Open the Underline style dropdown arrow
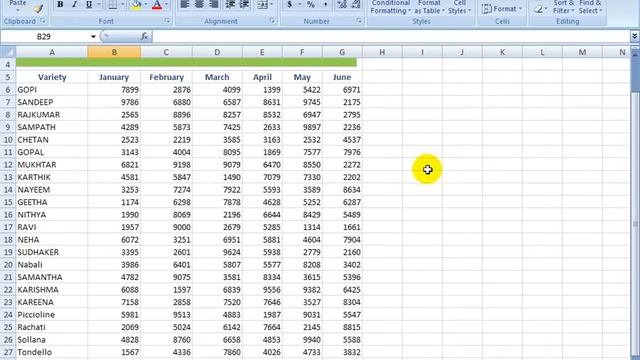 [99, 4]
